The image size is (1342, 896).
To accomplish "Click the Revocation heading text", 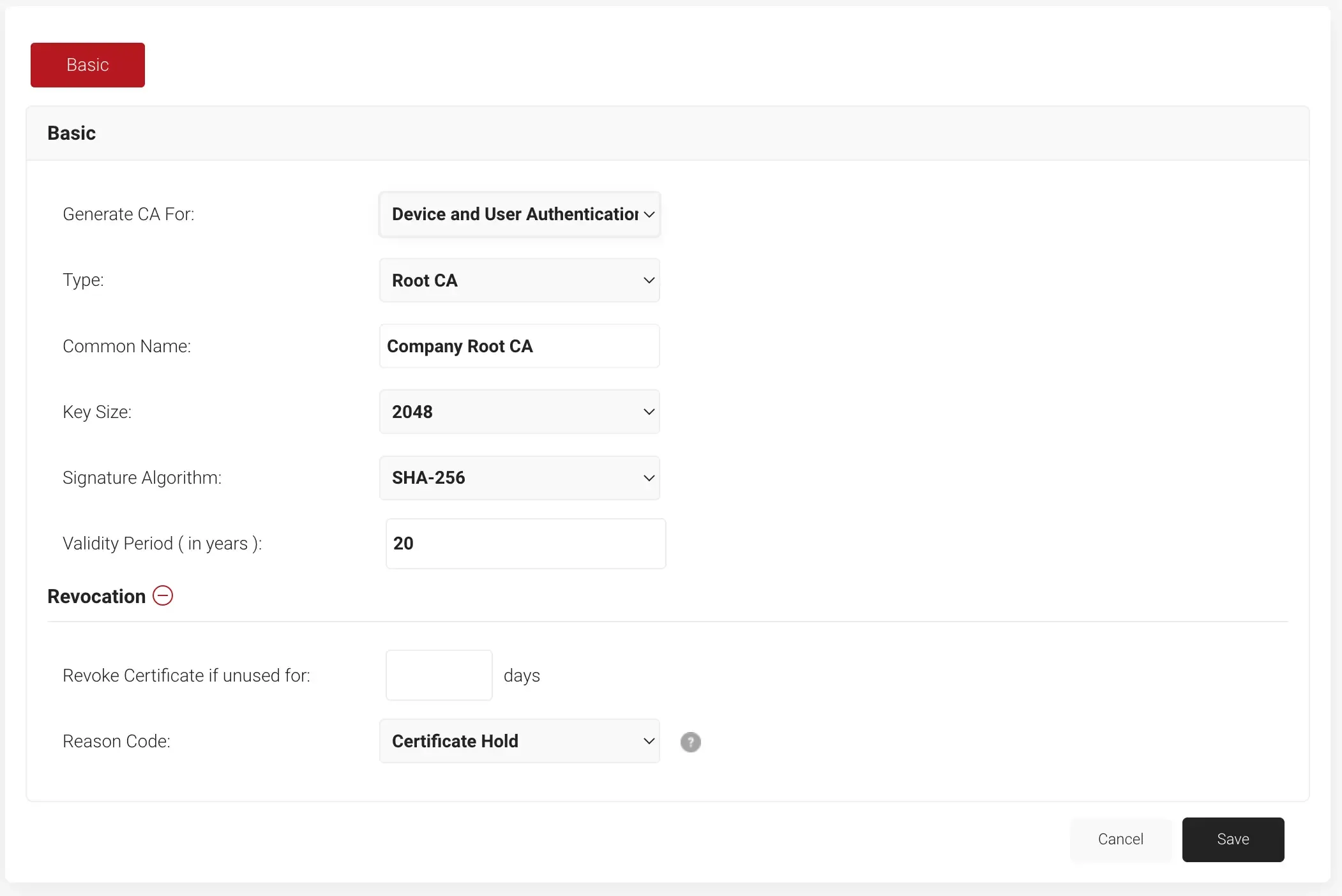I will [x=96, y=596].
